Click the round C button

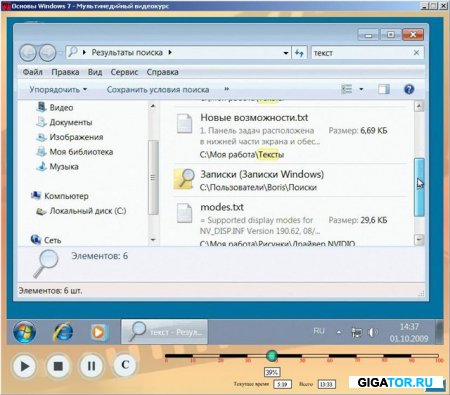[x=125, y=364]
